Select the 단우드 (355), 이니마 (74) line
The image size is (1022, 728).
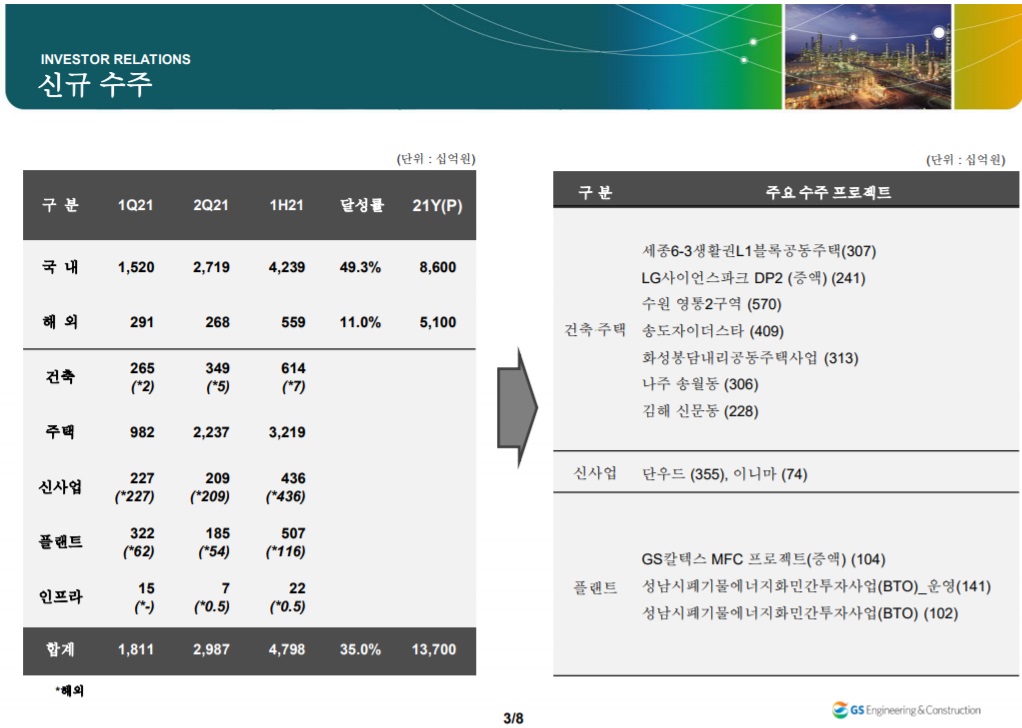pyautogui.click(x=725, y=474)
